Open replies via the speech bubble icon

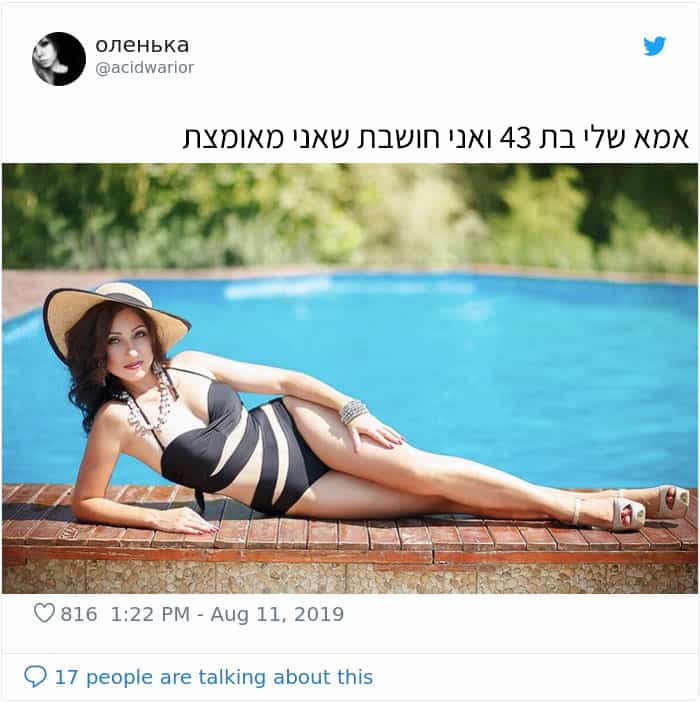[x=35, y=677]
